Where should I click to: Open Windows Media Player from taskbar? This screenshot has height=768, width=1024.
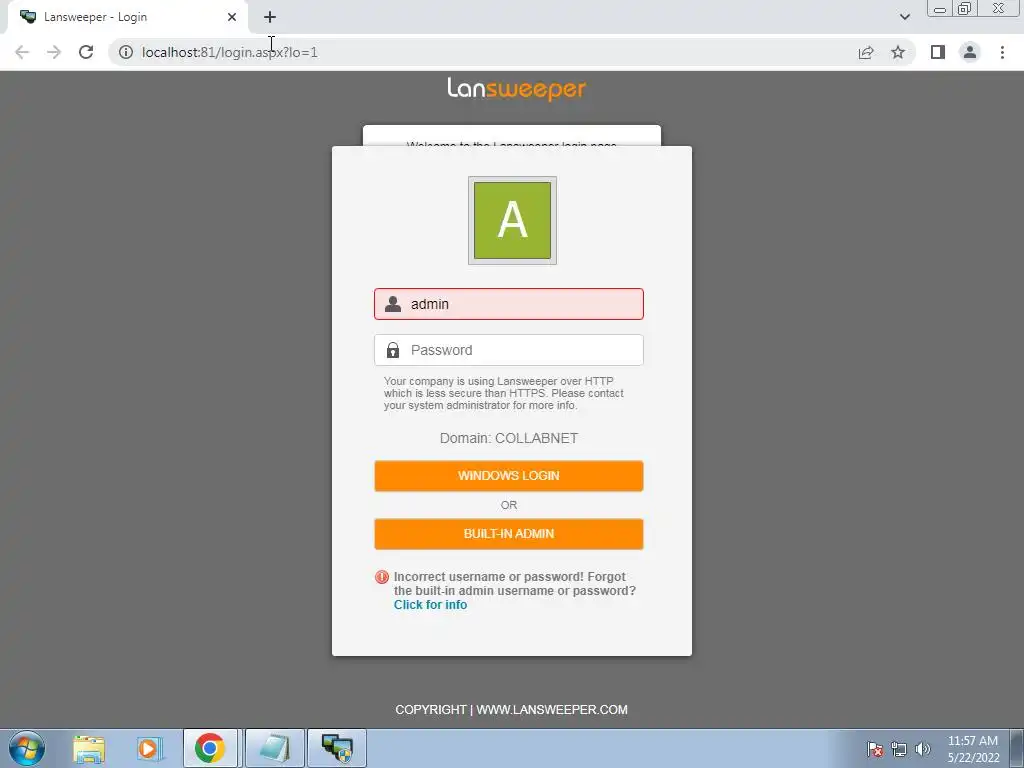pos(149,748)
